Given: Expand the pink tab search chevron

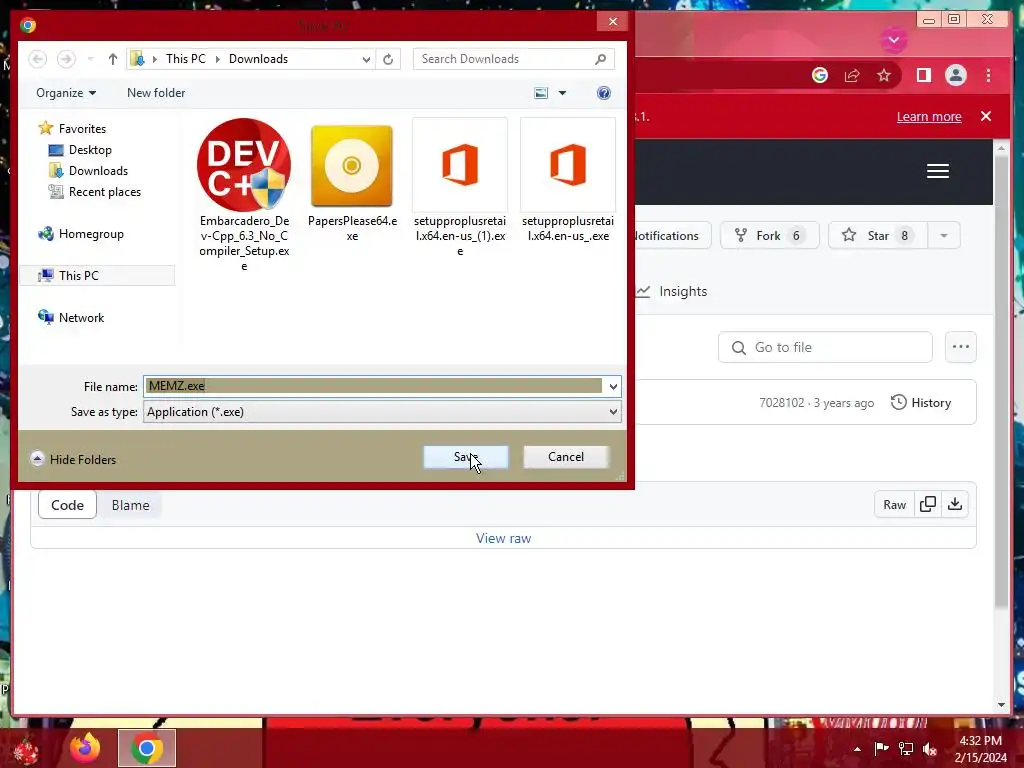Looking at the screenshot, I should click(894, 40).
